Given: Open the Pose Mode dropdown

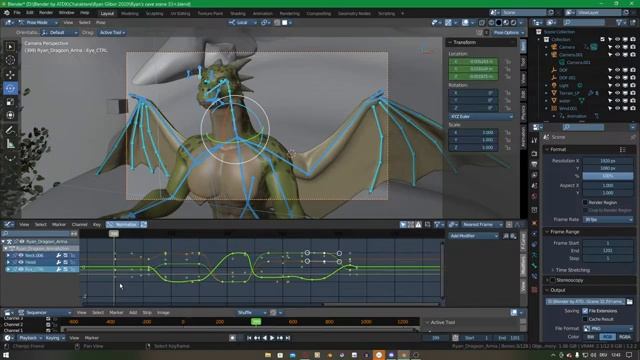Looking at the screenshot, I should pyautogui.click(x=38, y=22).
